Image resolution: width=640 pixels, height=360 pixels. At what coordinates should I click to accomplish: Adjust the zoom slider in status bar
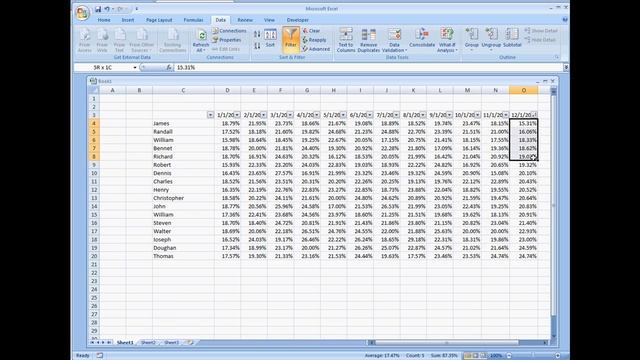click(533, 356)
